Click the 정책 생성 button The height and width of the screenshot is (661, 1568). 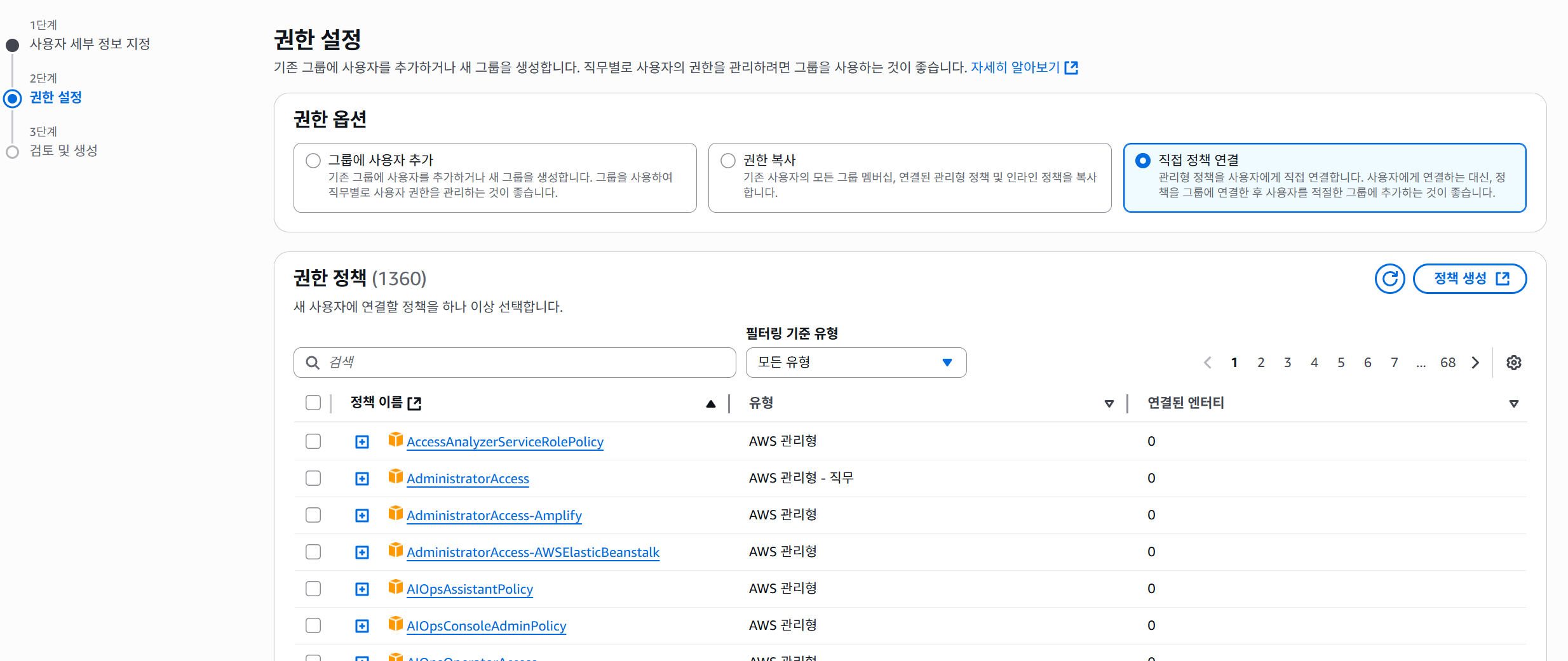(1470, 279)
